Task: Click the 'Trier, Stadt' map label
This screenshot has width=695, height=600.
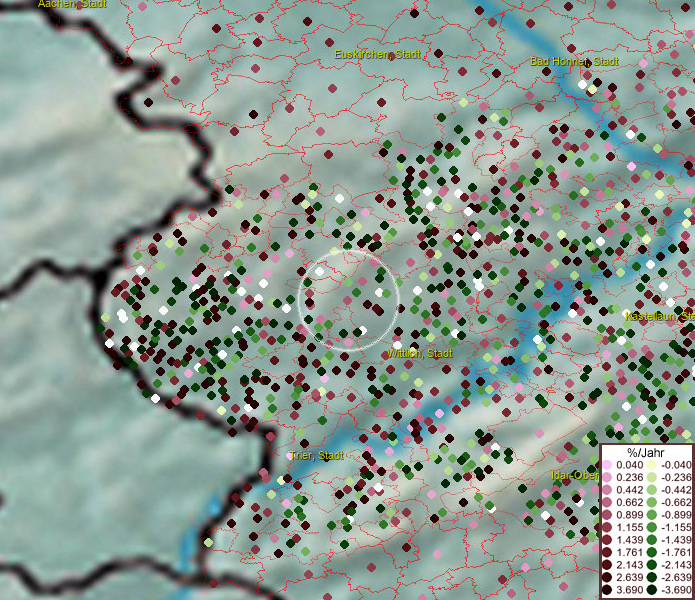Action: [316, 456]
